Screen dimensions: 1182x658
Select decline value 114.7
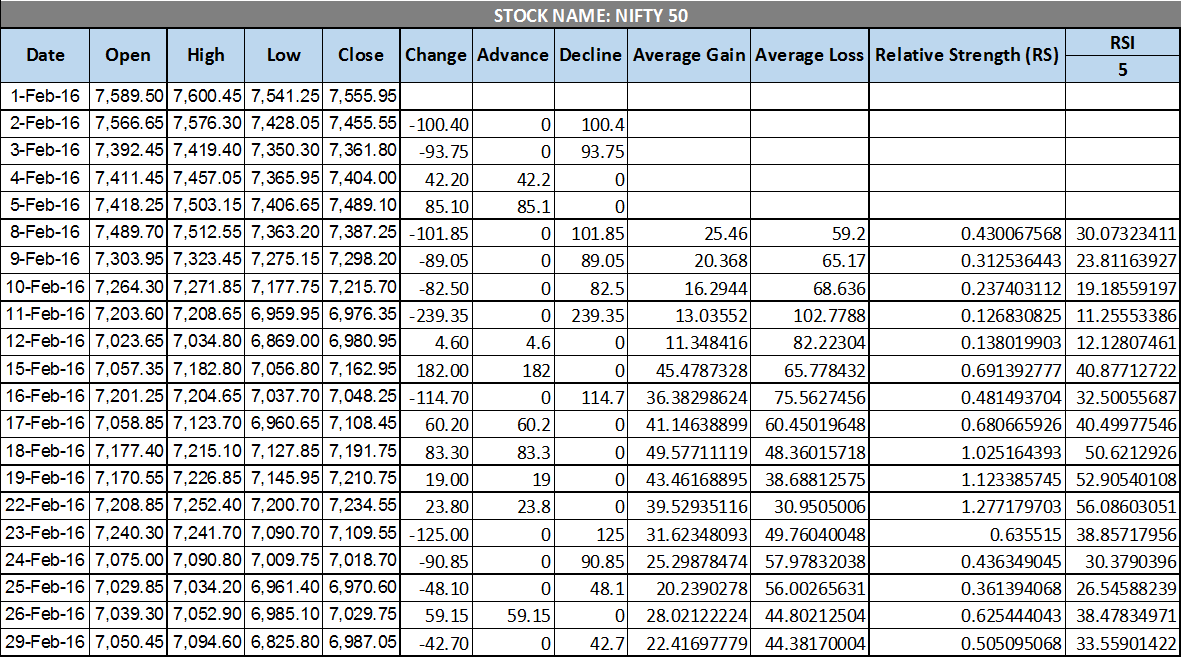click(x=590, y=397)
